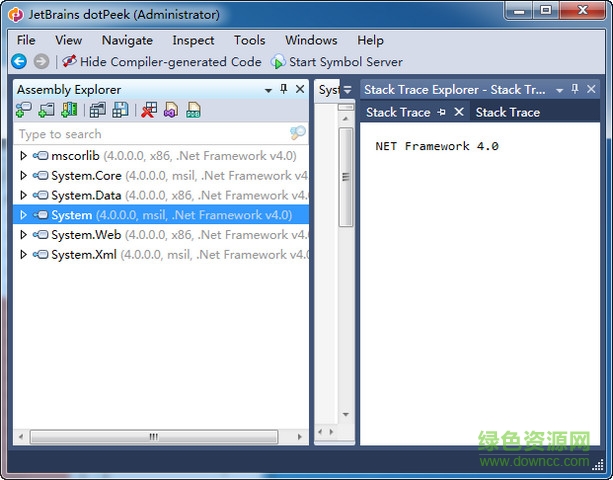Viewport: 613px width, 480px height.
Task: Open the Help menu
Action: pyautogui.click(x=370, y=40)
